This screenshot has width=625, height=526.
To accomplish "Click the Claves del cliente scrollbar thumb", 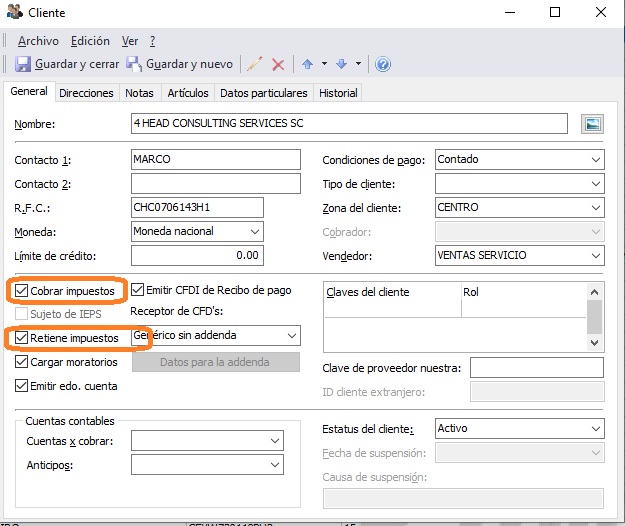I will point(594,317).
